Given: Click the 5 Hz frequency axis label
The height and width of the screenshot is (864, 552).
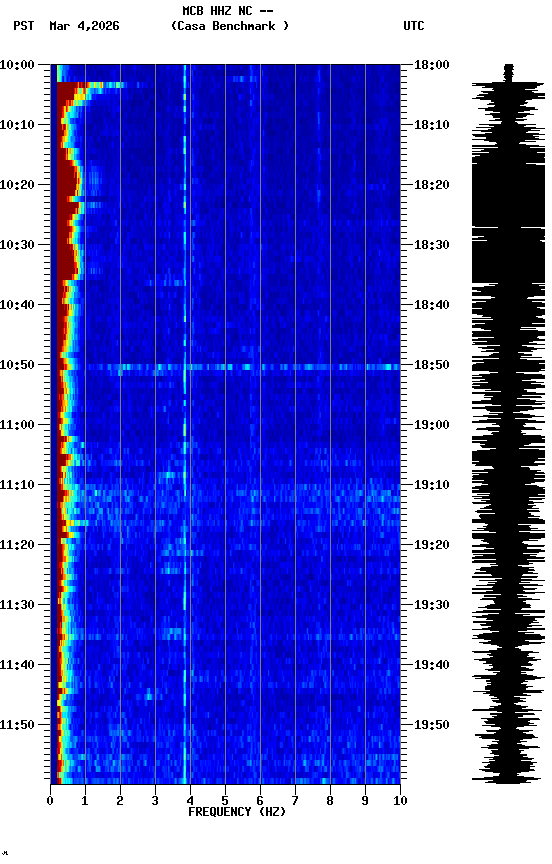Looking at the screenshot, I should pyautogui.click(x=225, y=801).
